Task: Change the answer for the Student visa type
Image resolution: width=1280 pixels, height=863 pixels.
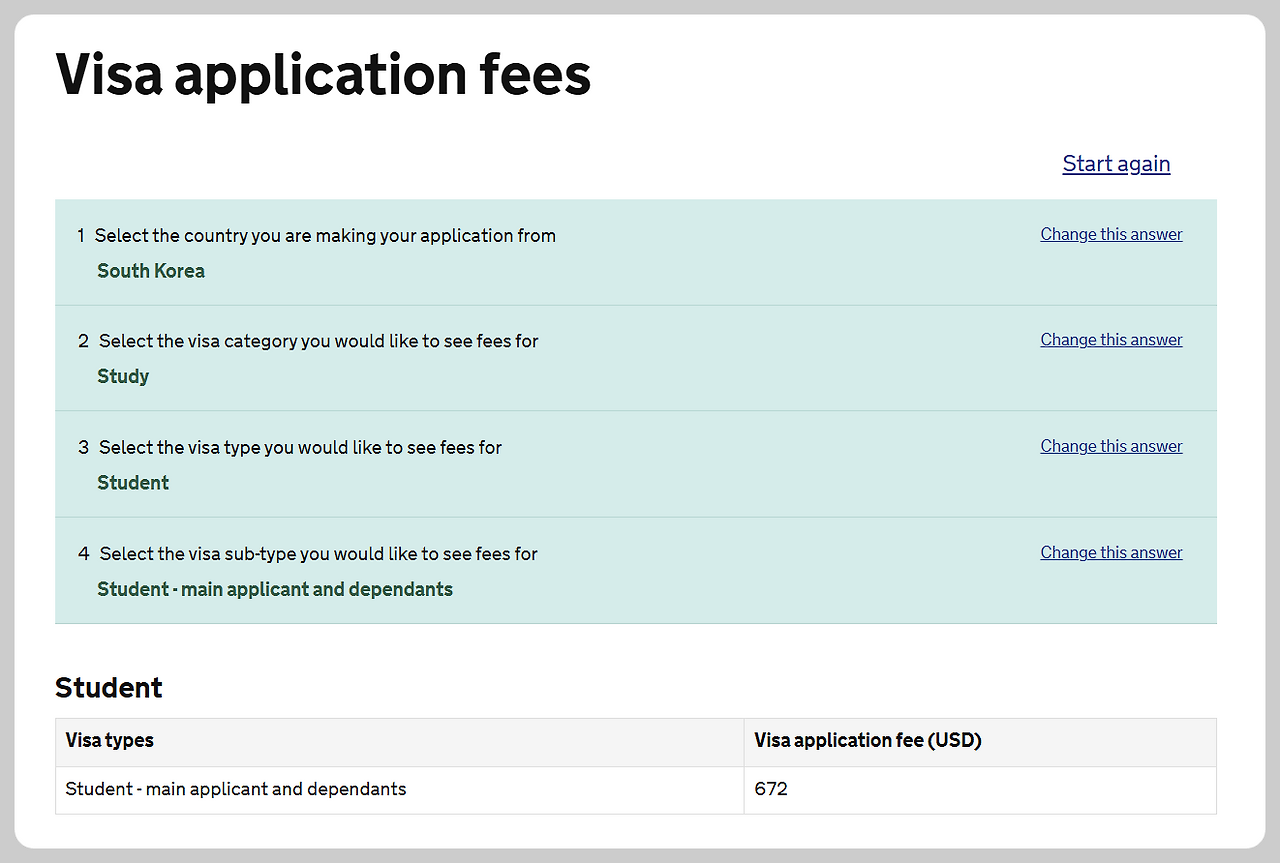Action: [1111, 446]
